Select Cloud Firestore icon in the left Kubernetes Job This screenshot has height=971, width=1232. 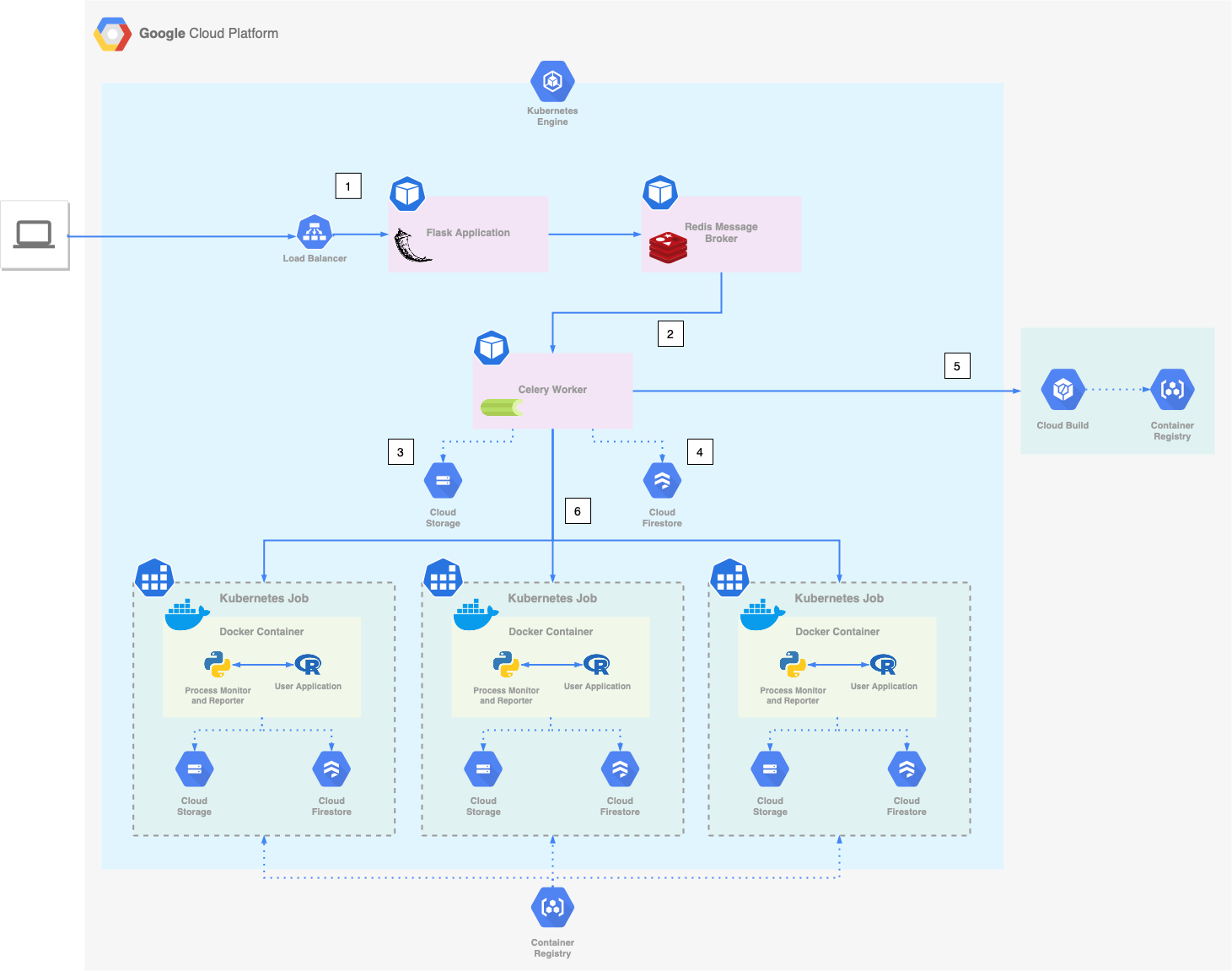(x=331, y=769)
